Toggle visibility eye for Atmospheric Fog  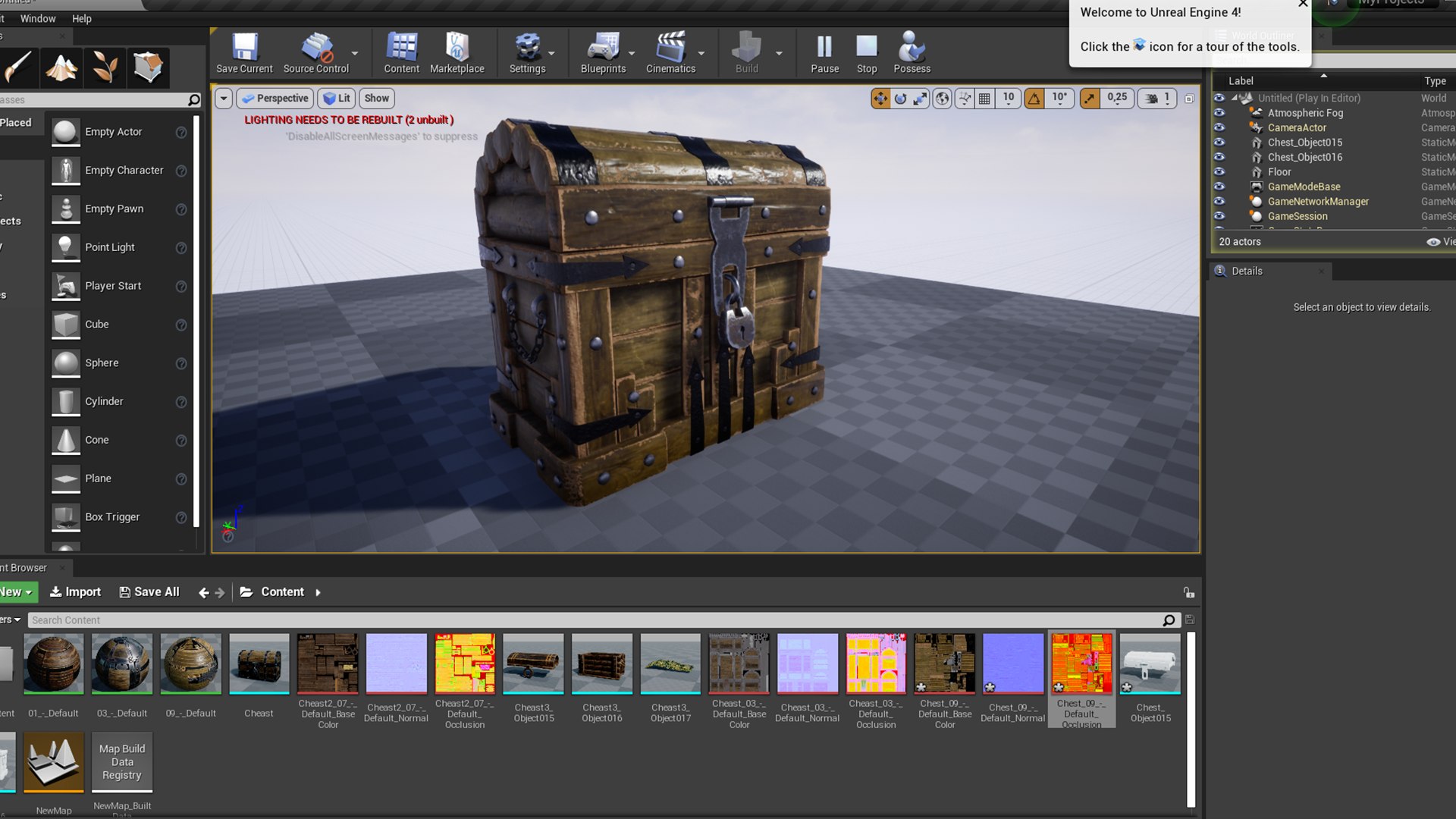point(1219,112)
